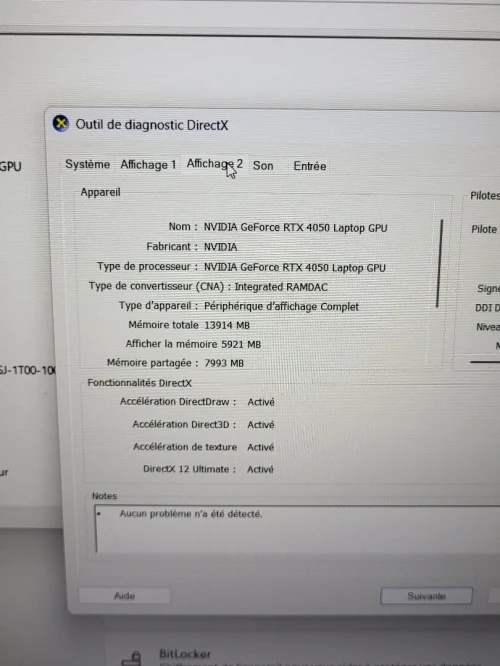Screen dimensions: 500x666
Task: Switch to the Affichage 1 tab
Action: [148, 165]
